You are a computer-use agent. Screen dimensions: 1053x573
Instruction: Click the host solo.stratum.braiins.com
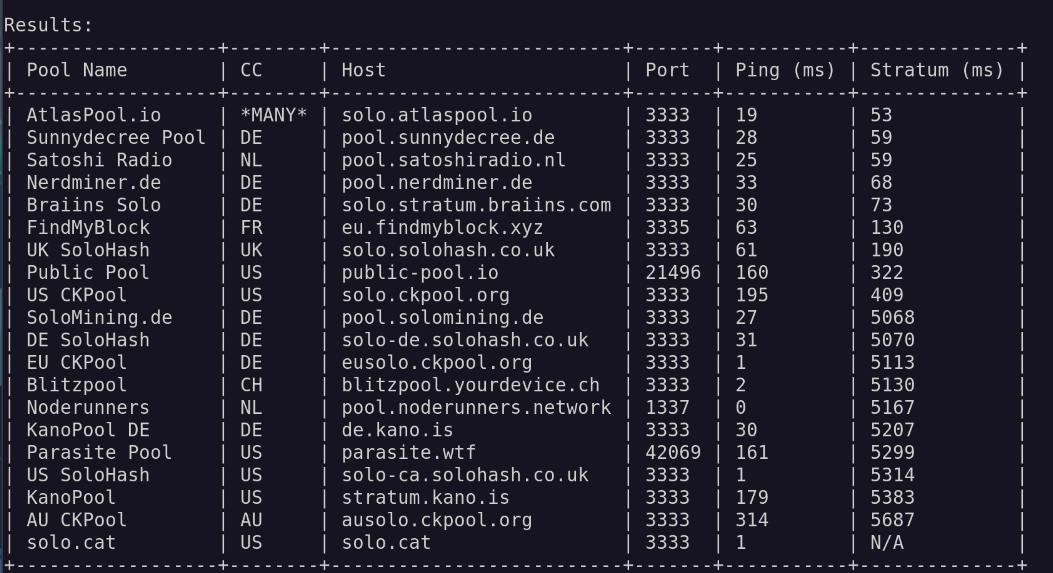[x=476, y=205]
